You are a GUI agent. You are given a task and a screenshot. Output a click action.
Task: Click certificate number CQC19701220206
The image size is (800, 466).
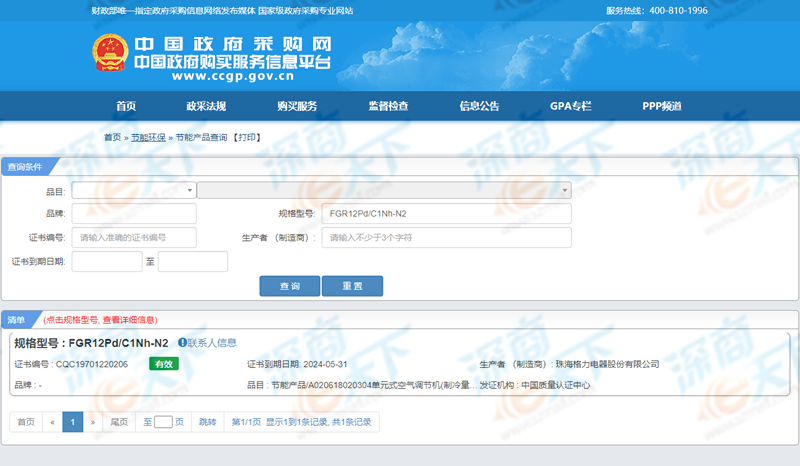point(92,364)
